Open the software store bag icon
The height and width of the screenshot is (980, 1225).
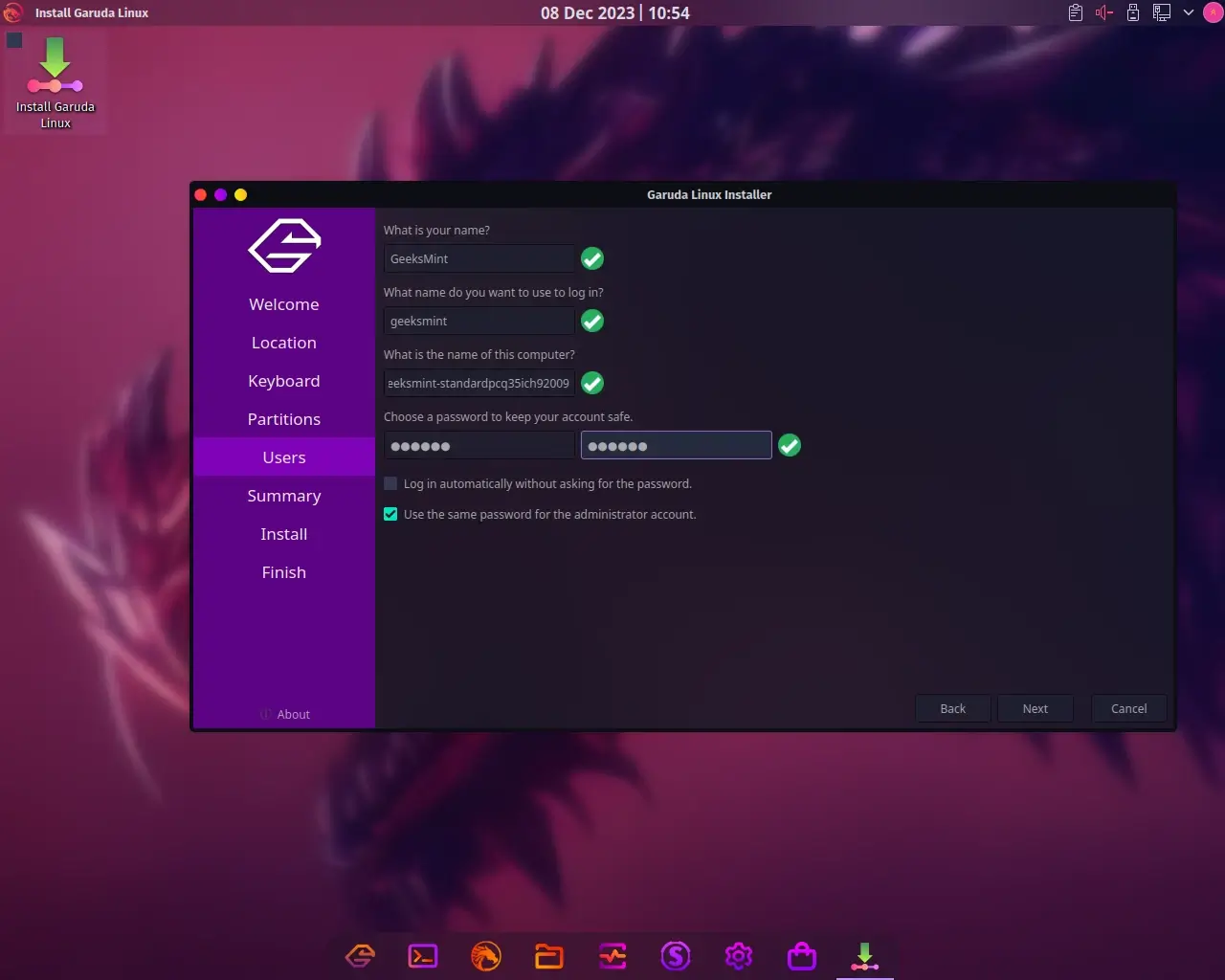[802, 955]
